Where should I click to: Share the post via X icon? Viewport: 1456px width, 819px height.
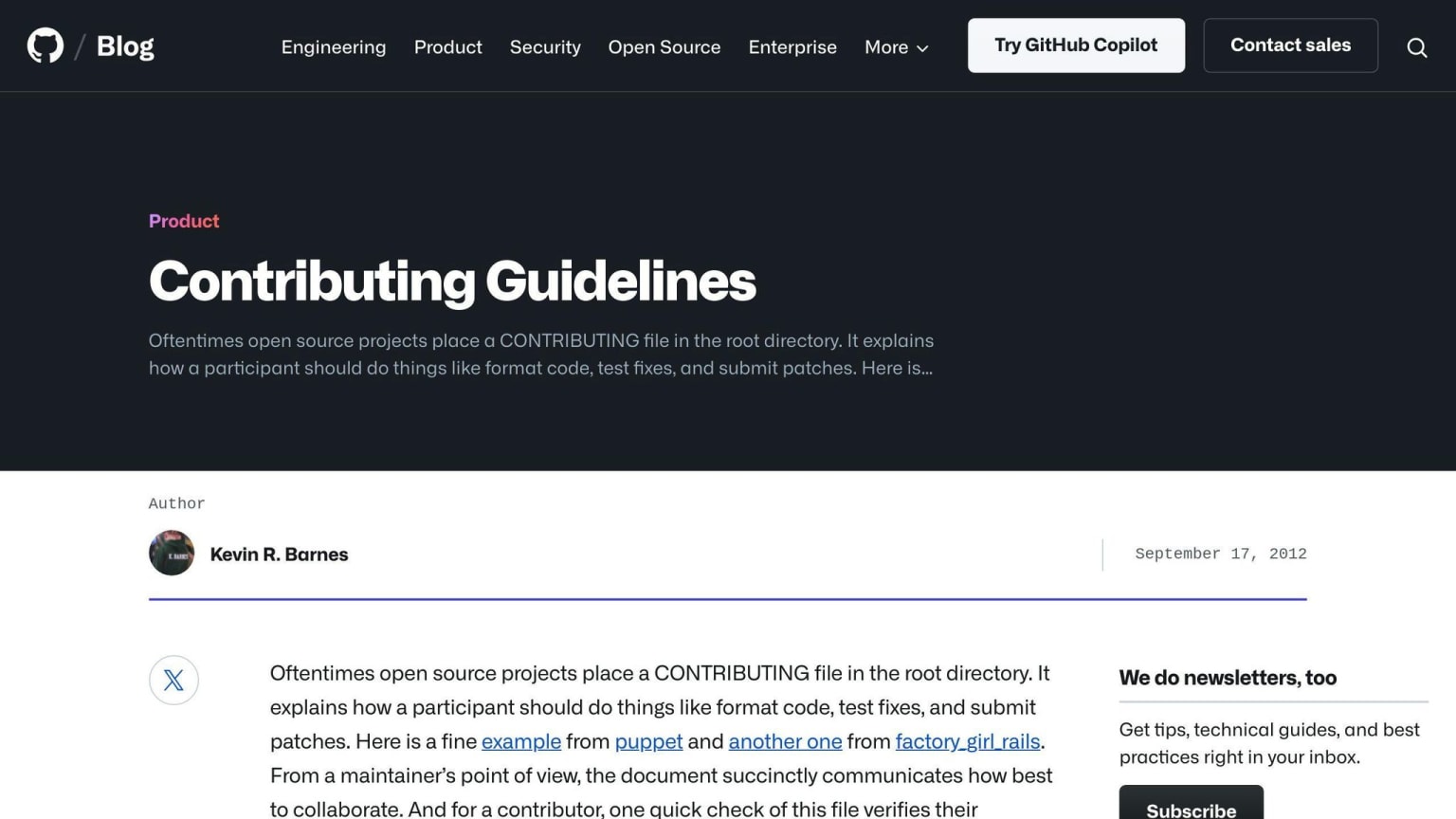pos(173,680)
